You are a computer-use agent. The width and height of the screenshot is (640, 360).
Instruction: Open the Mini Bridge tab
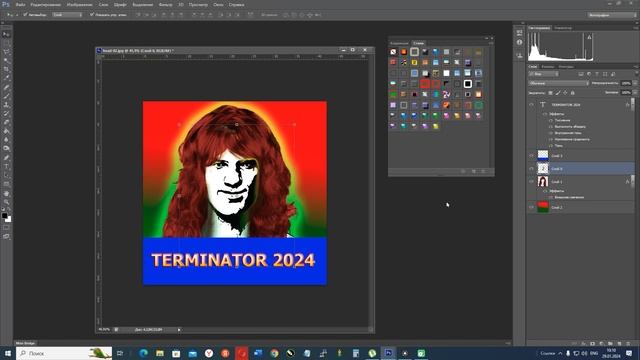(x=25, y=343)
